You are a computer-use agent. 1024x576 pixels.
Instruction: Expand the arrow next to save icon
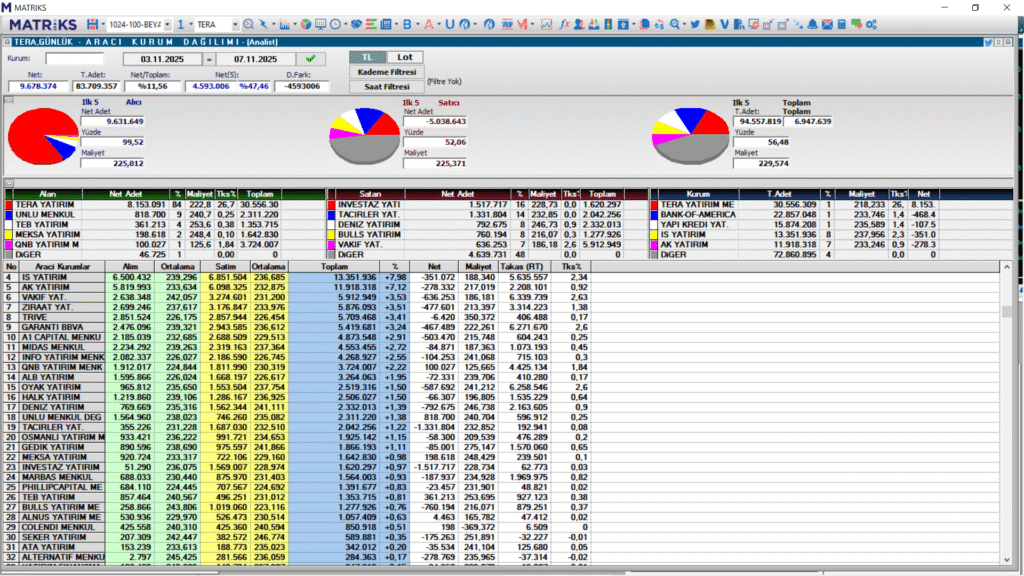click(103, 24)
